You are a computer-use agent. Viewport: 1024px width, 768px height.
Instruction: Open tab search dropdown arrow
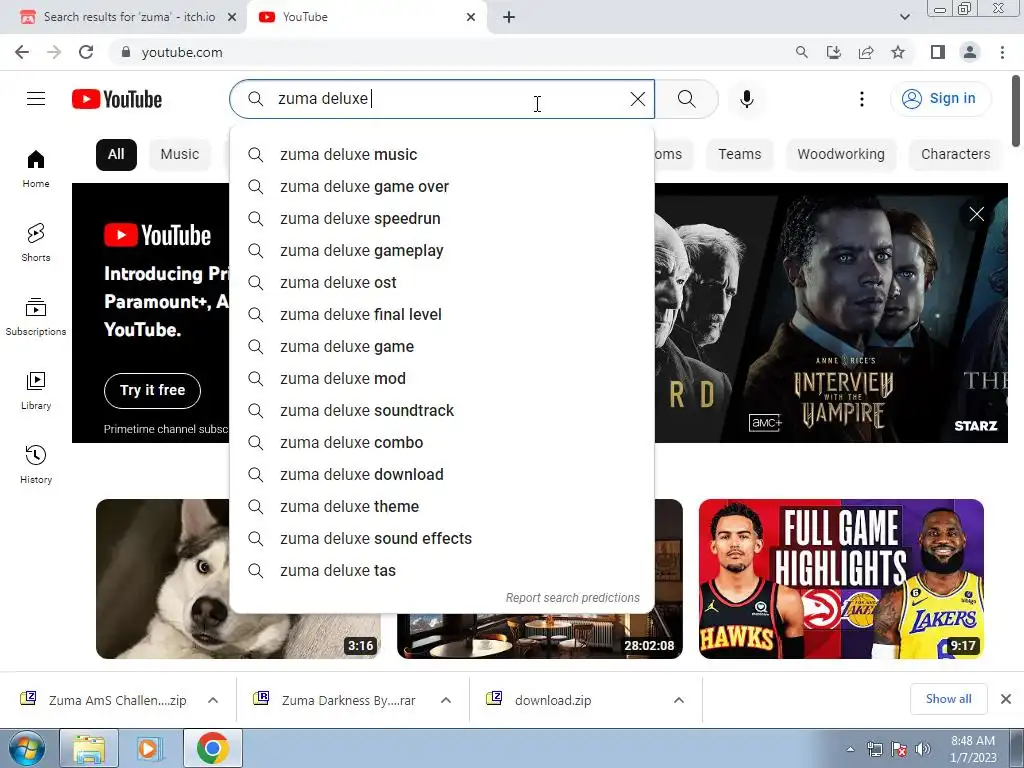tap(904, 17)
